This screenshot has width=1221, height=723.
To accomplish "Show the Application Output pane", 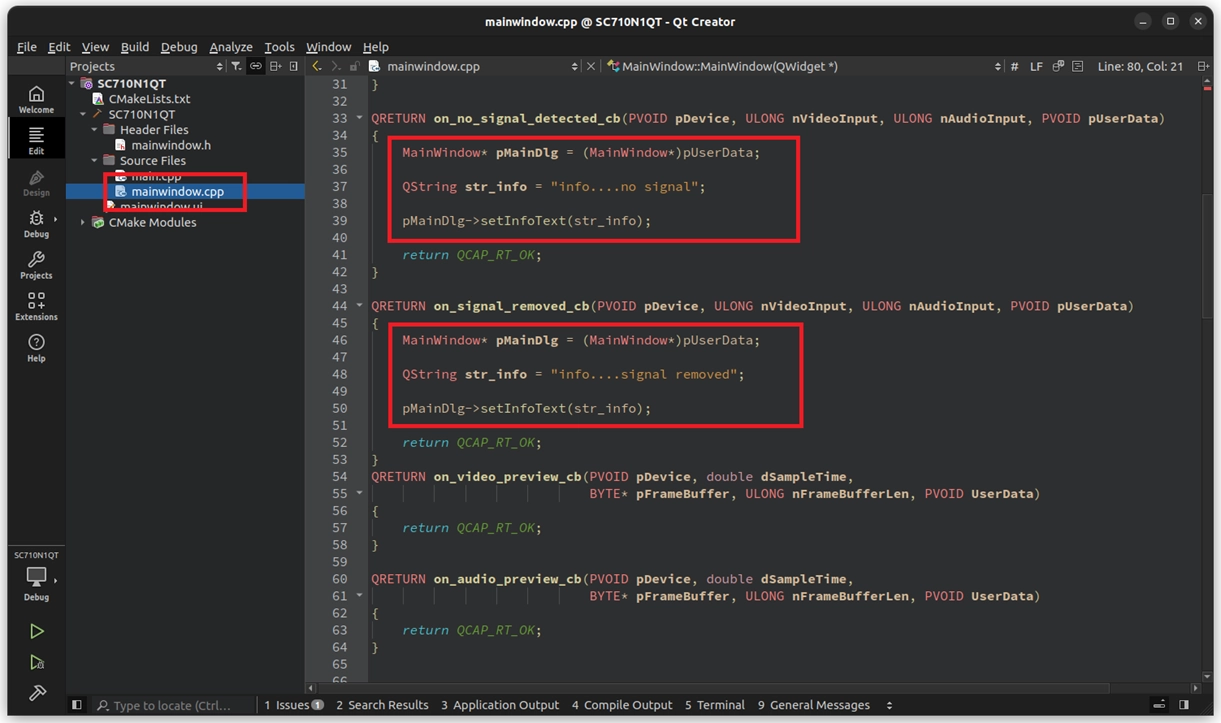I will (x=500, y=705).
